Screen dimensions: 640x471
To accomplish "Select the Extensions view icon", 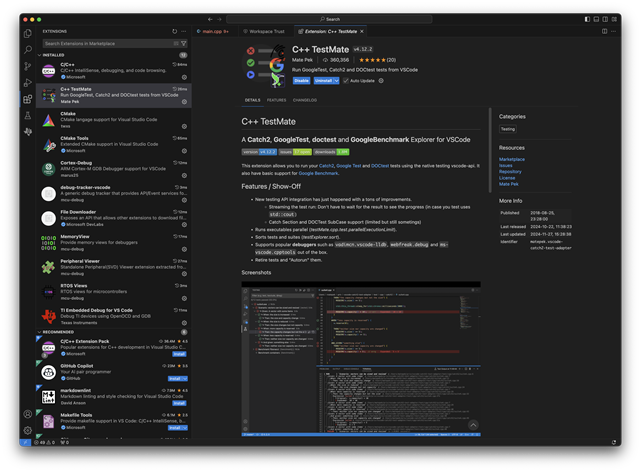I will pyautogui.click(x=28, y=99).
